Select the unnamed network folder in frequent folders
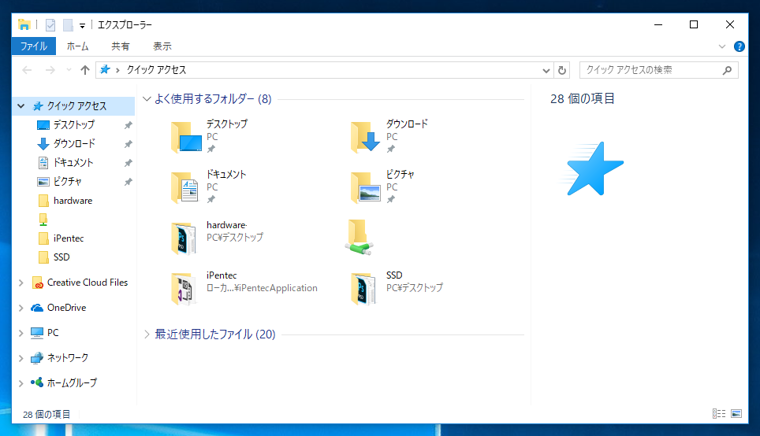Screen dimensions: 760x436 coord(360,237)
